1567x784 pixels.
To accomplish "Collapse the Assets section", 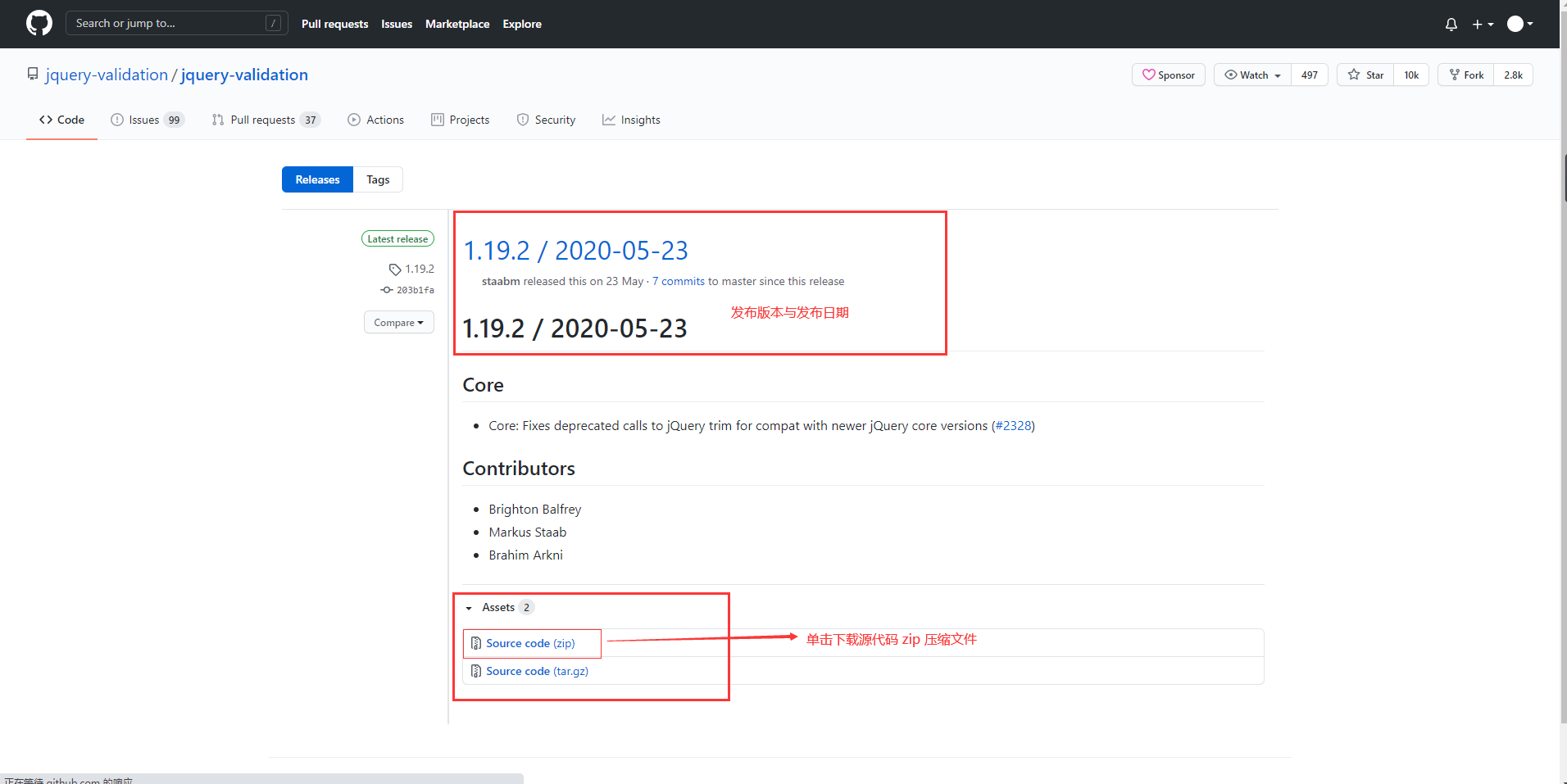I will point(498,607).
